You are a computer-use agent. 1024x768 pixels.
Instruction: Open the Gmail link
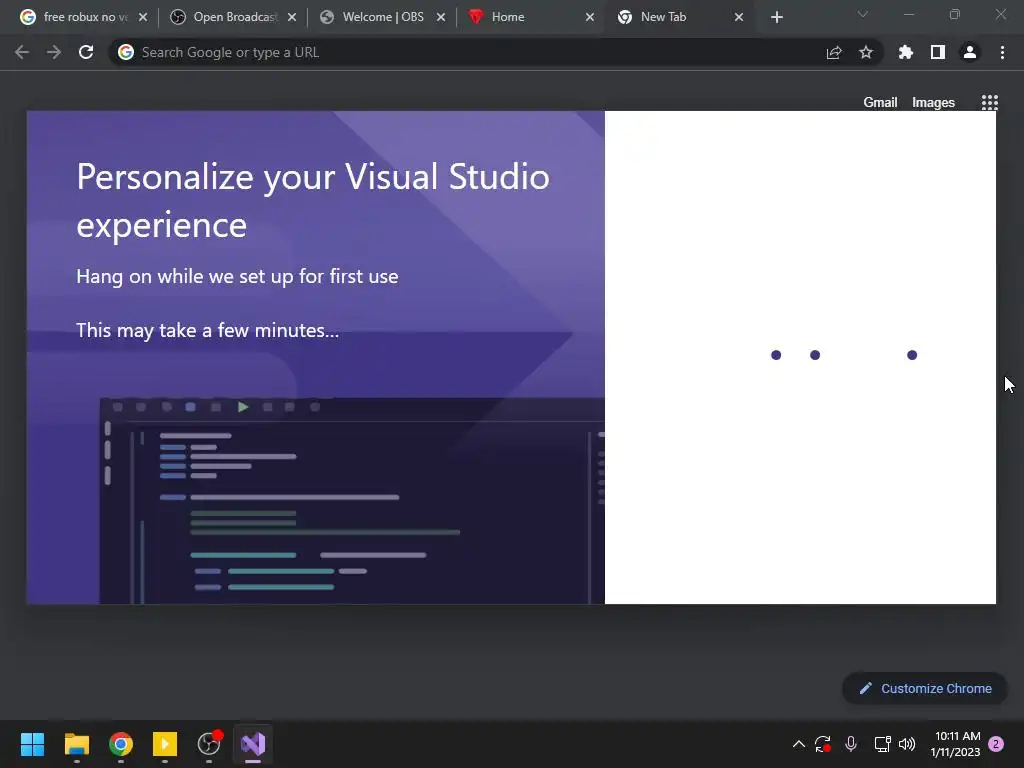click(880, 103)
